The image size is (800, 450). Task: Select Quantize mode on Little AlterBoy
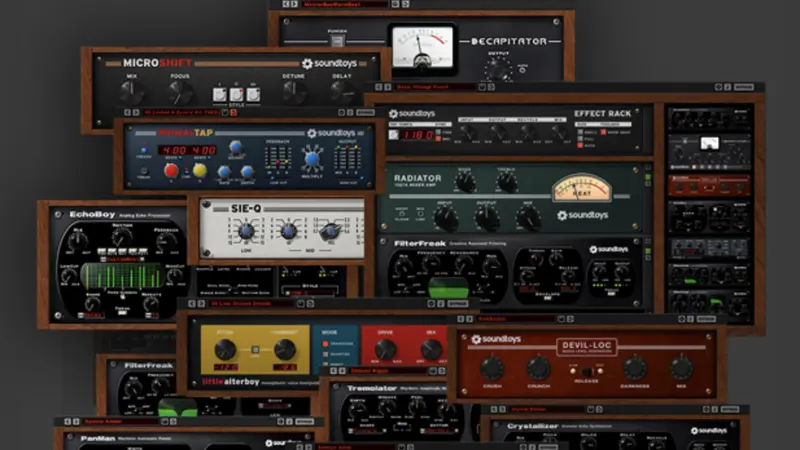pos(326,354)
